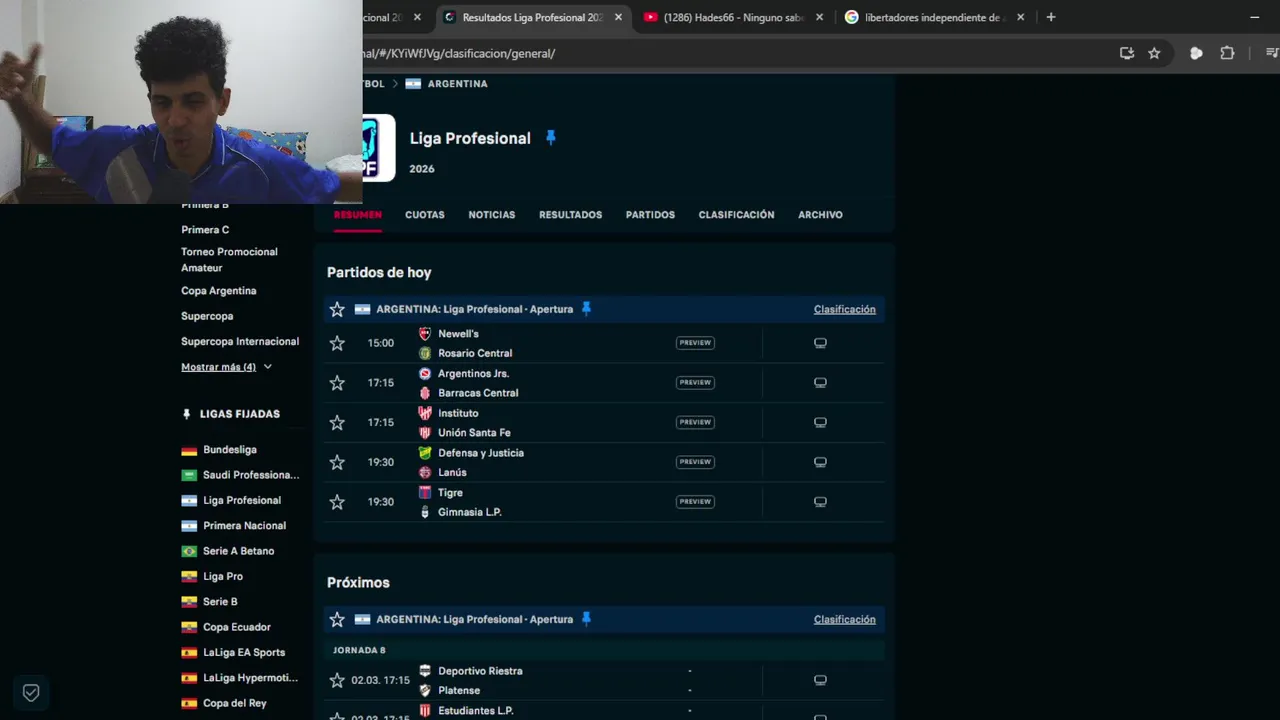Switch to Hades66 YouTube browser tab
Screen dimensions: 1280x720
click(734, 17)
